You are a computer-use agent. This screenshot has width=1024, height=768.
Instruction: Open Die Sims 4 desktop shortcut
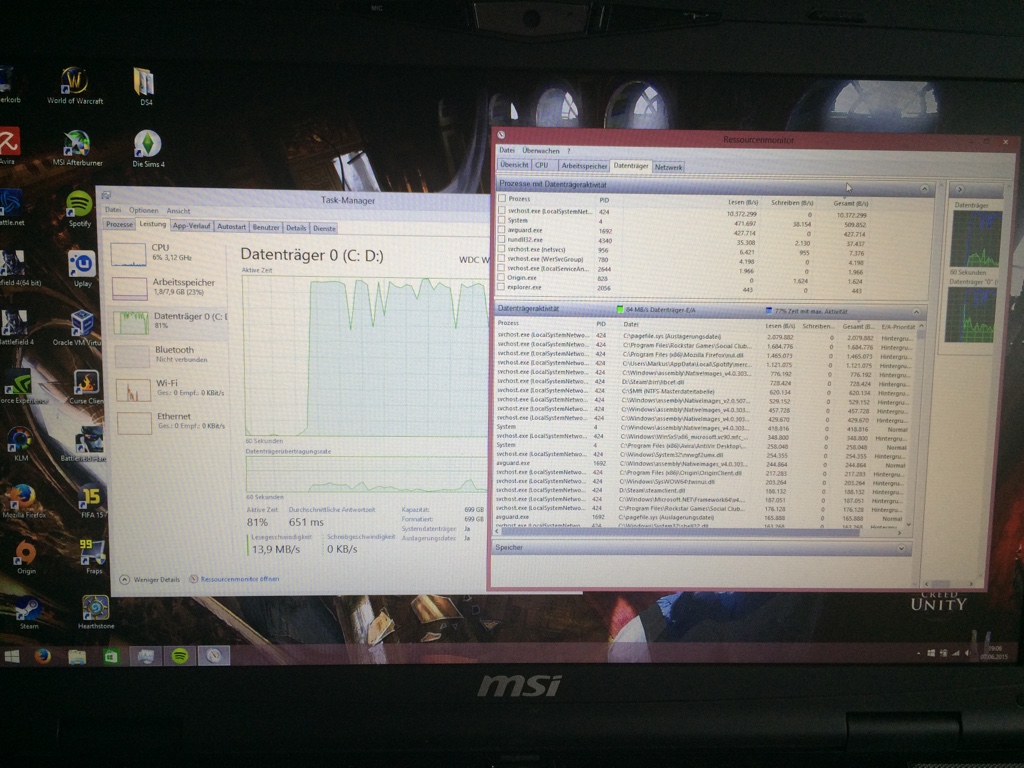point(148,148)
